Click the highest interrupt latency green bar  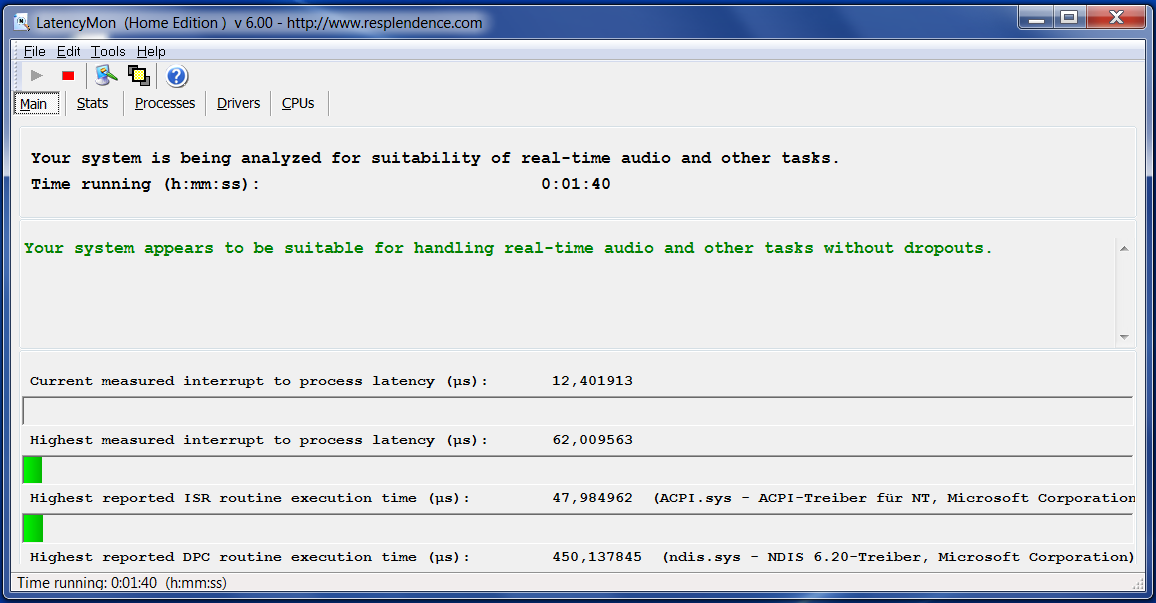[x=32, y=470]
